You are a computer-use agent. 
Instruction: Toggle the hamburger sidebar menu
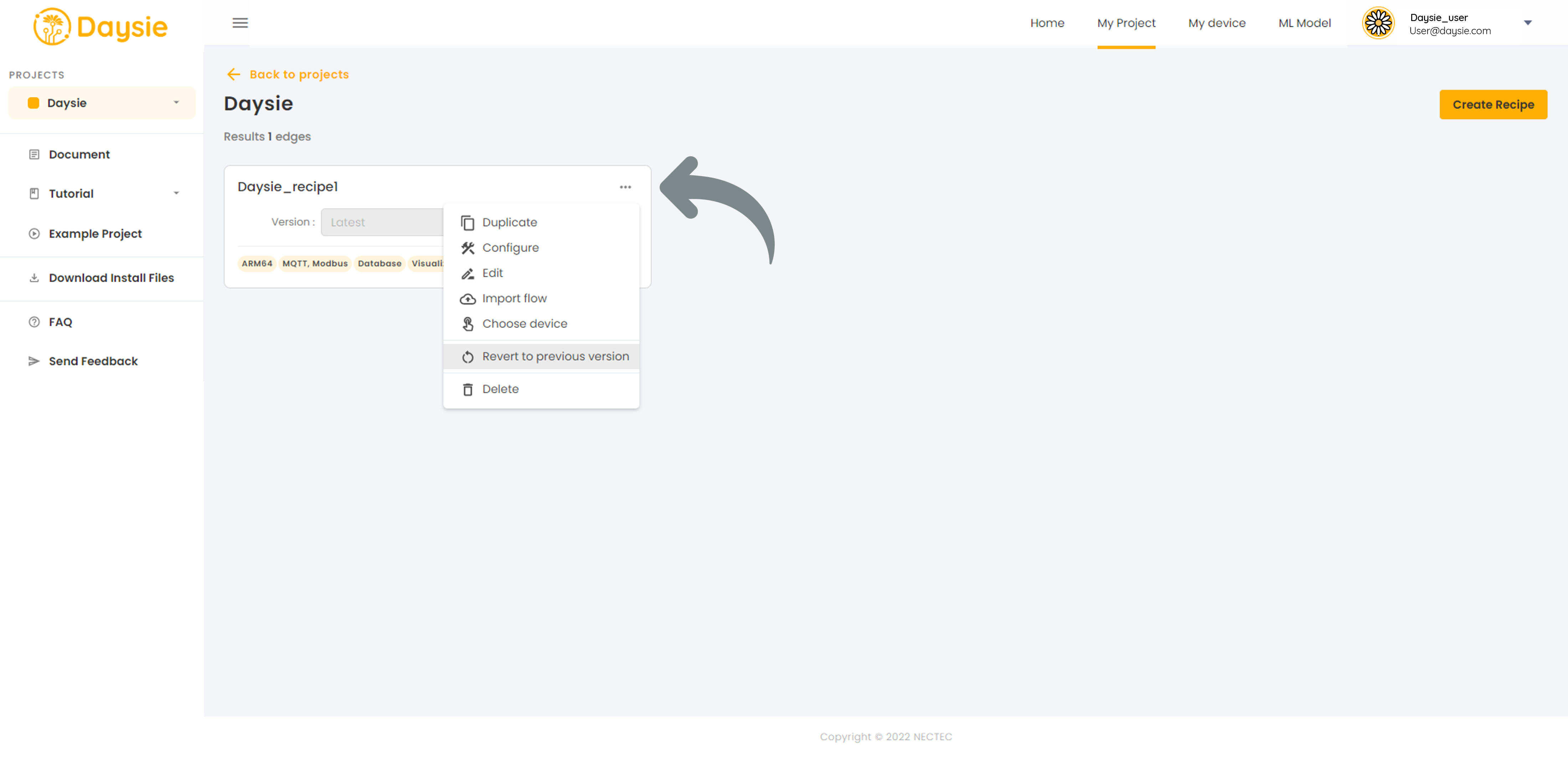pos(240,23)
